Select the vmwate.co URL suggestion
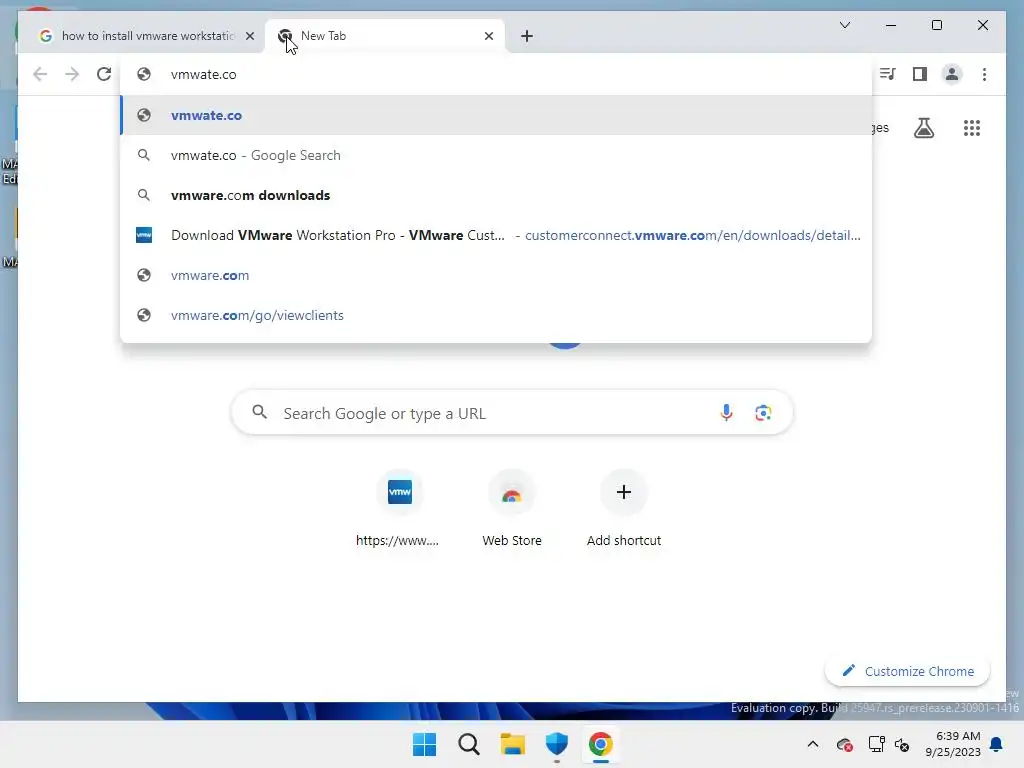The width and height of the screenshot is (1024, 768). [496, 115]
